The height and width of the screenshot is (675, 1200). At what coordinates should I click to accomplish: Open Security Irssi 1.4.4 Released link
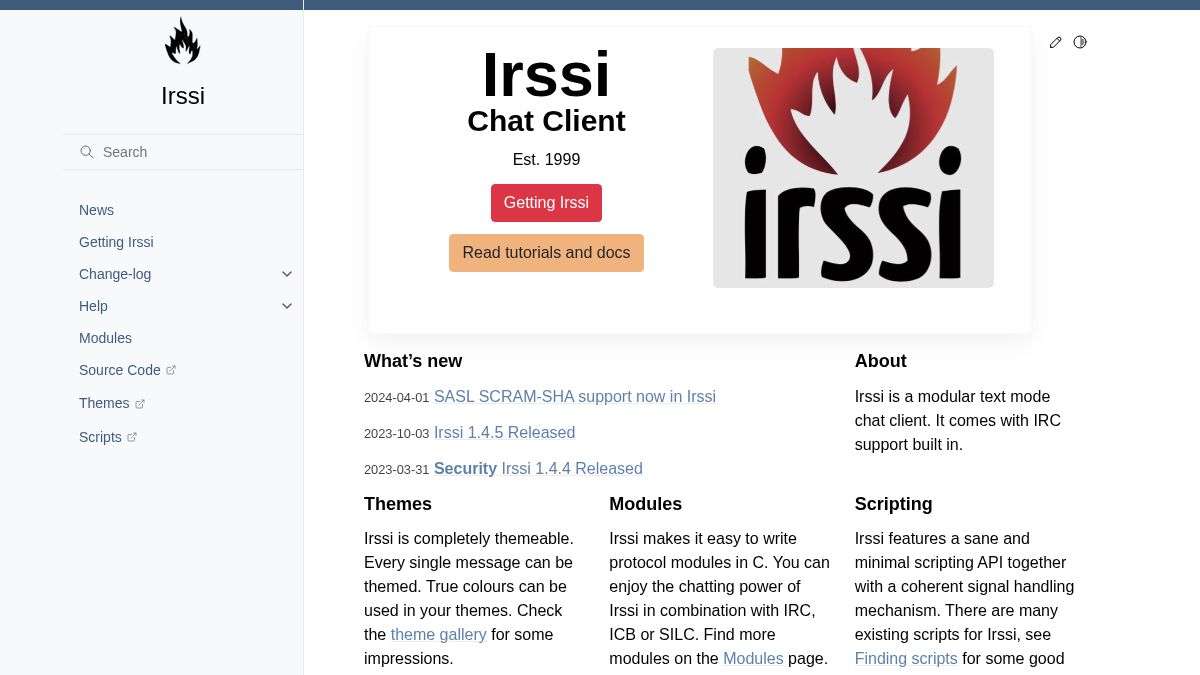538,469
